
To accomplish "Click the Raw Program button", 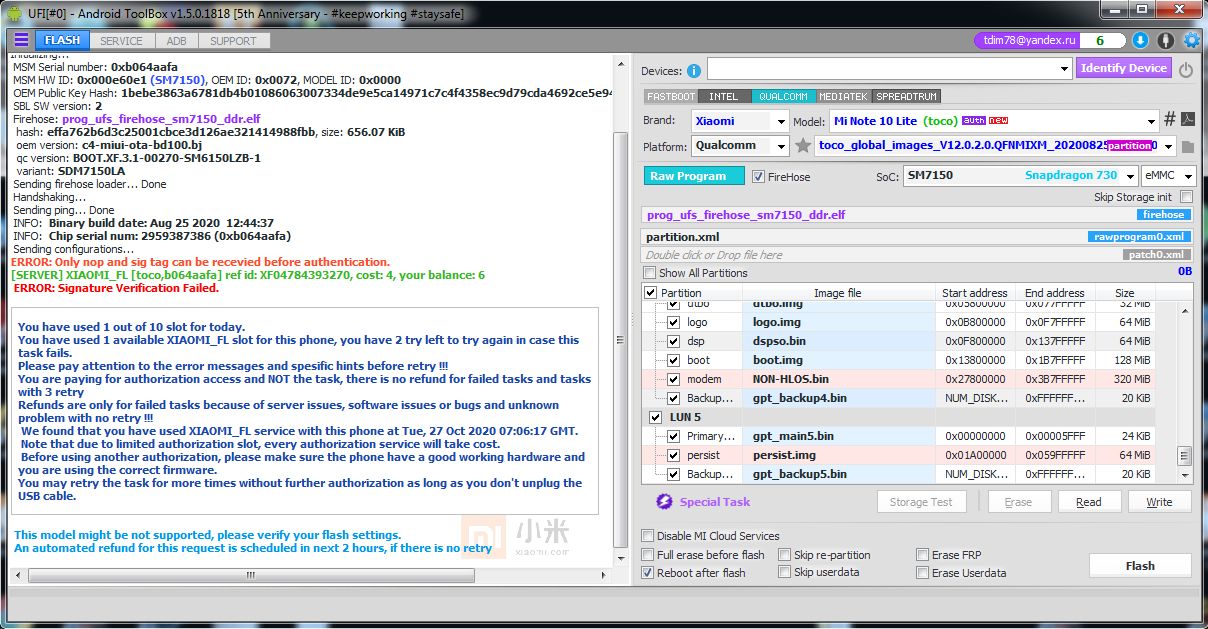I will click(694, 176).
